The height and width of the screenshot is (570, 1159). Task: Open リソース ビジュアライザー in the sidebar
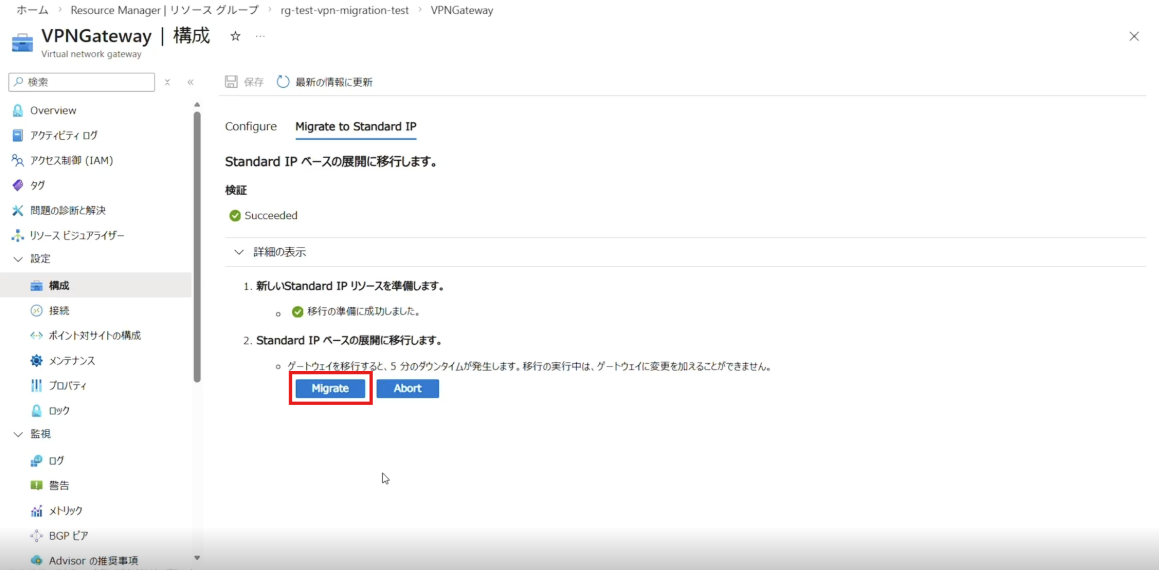click(x=76, y=235)
